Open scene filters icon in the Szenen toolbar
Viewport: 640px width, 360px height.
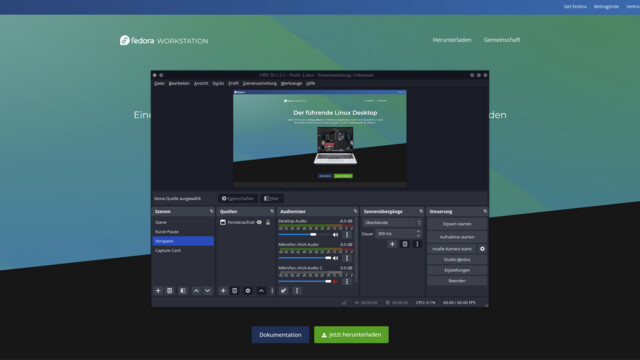click(183, 291)
